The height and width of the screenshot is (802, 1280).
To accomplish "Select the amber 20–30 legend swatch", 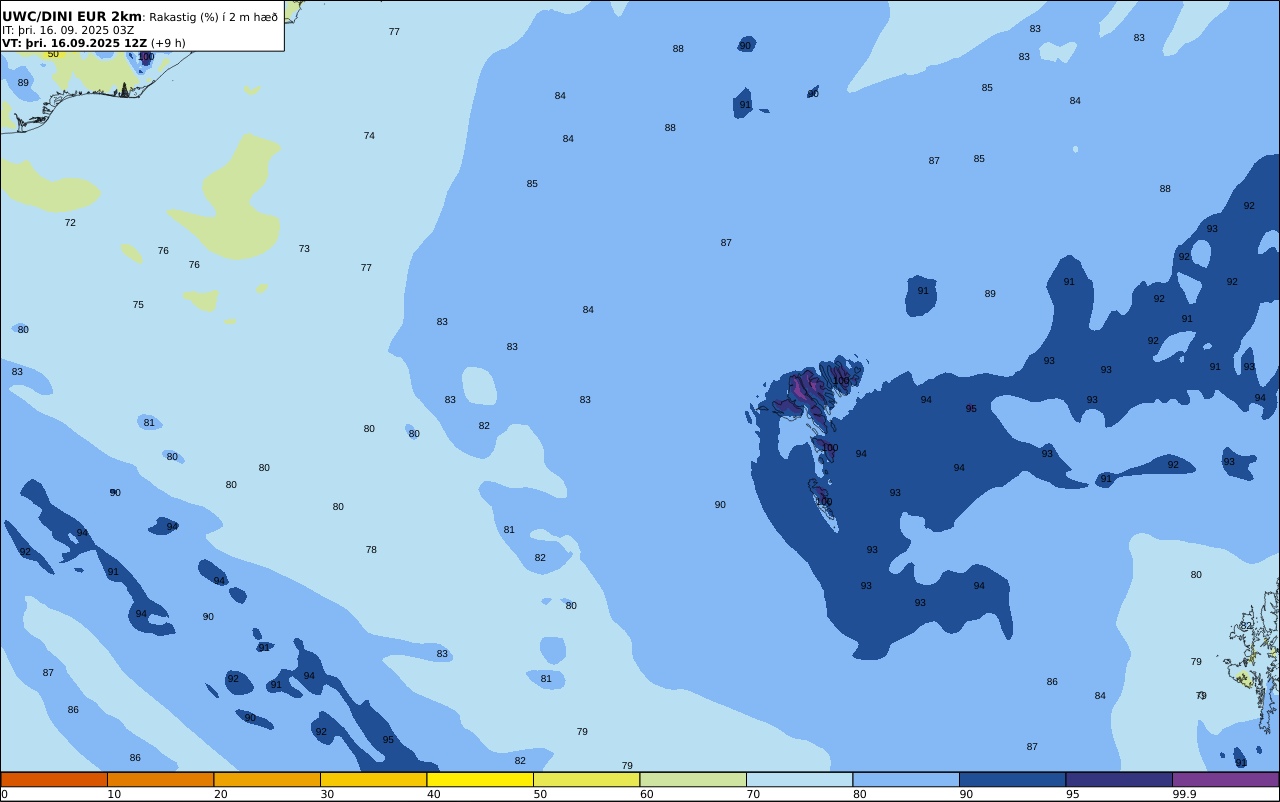I will (x=267, y=779).
